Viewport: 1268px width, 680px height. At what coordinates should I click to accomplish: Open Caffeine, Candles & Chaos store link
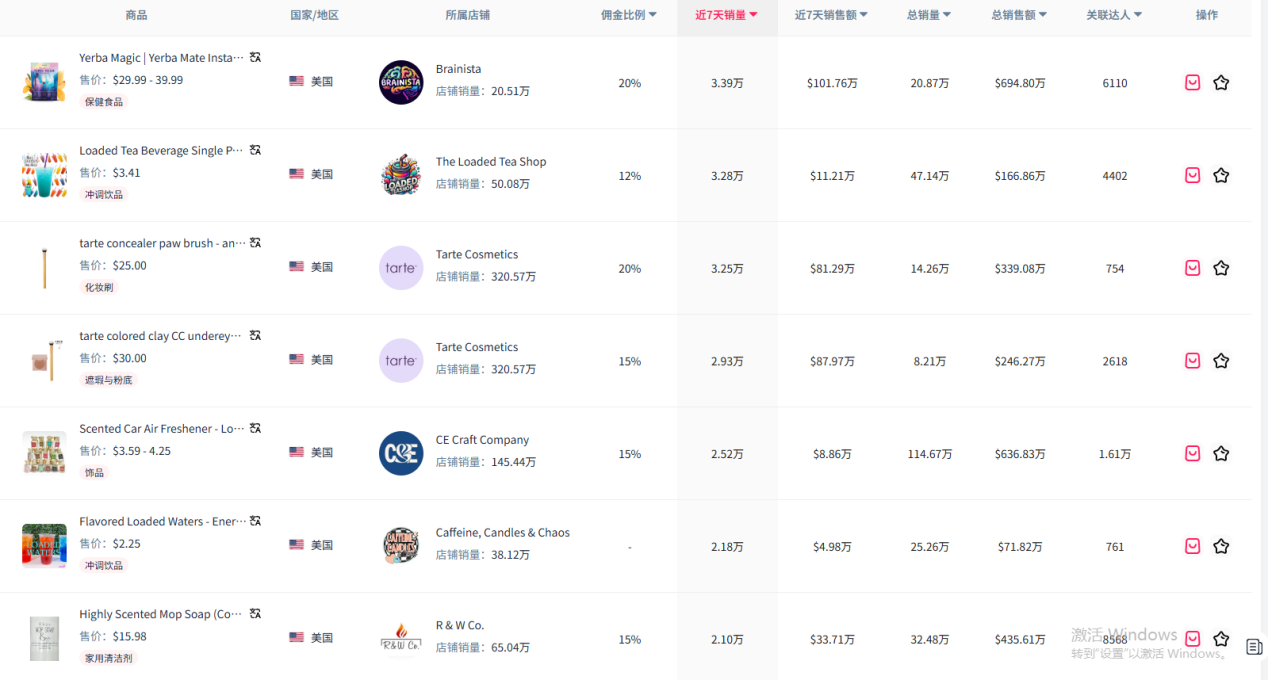click(x=503, y=533)
